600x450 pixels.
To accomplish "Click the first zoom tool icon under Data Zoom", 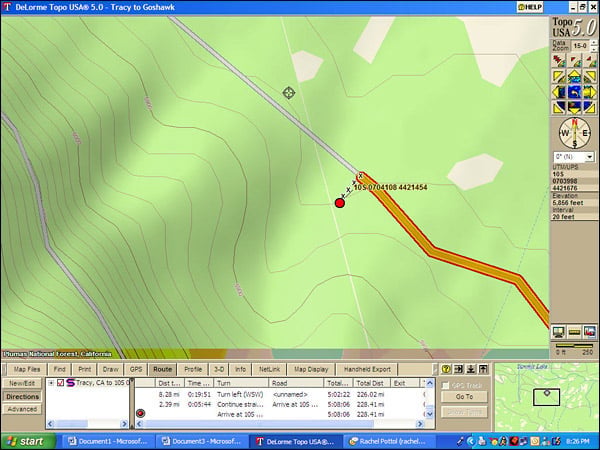I will click(x=559, y=60).
